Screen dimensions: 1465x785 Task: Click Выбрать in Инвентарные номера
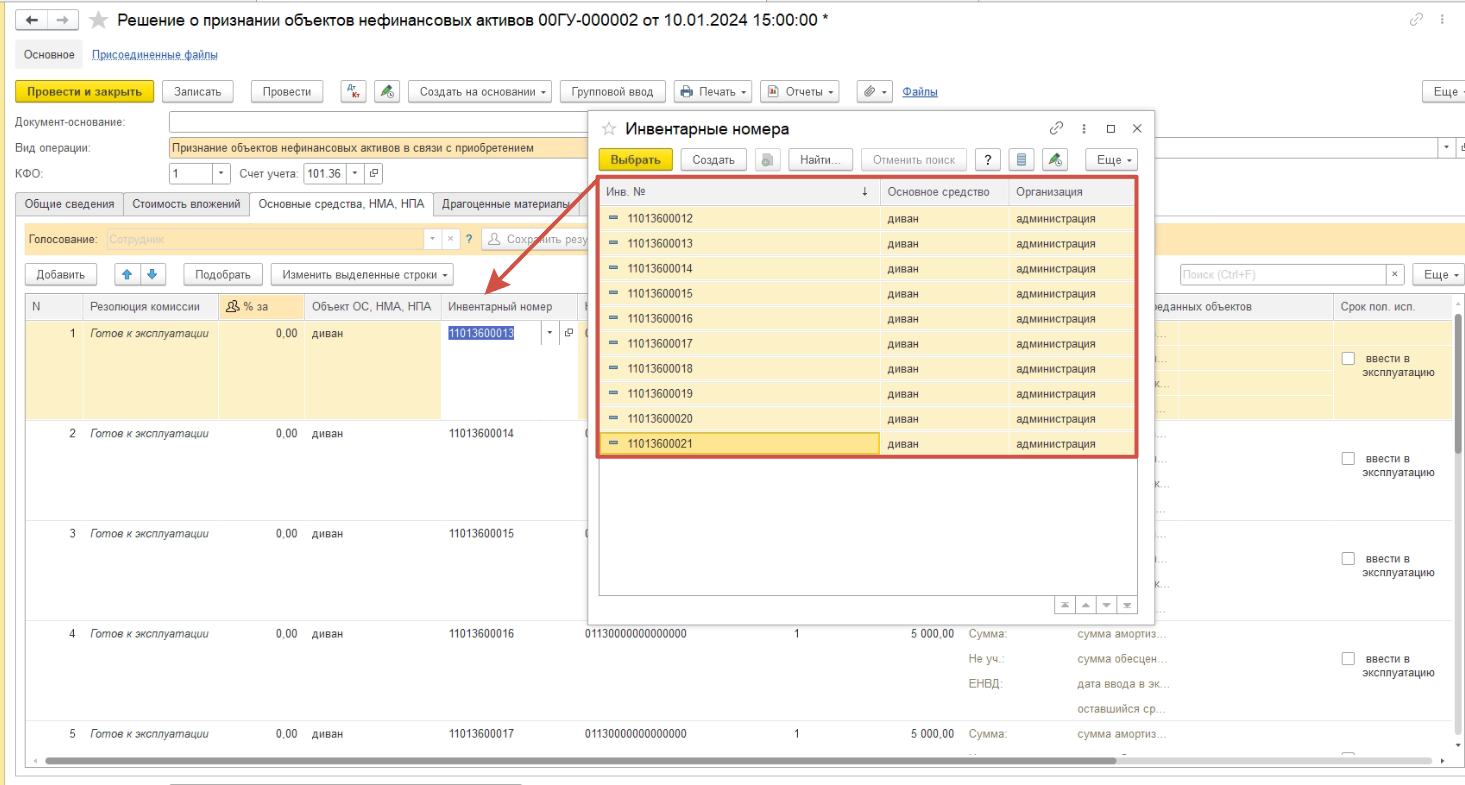[x=636, y=160]
